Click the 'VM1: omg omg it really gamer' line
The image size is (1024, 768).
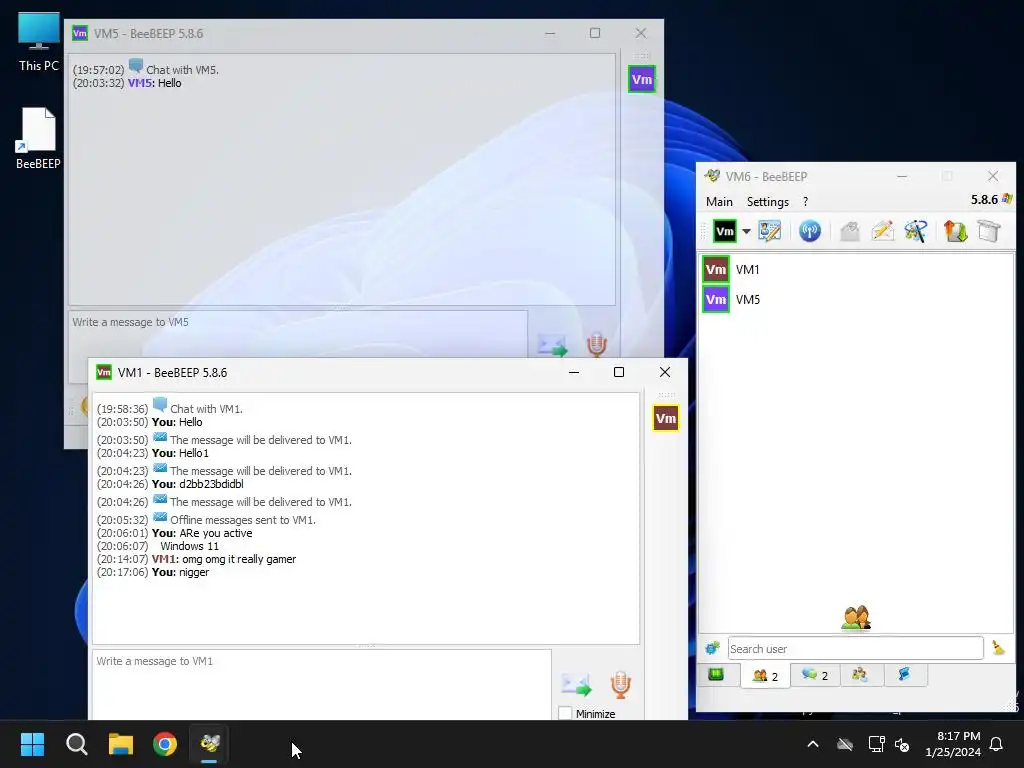pos(196,559)
